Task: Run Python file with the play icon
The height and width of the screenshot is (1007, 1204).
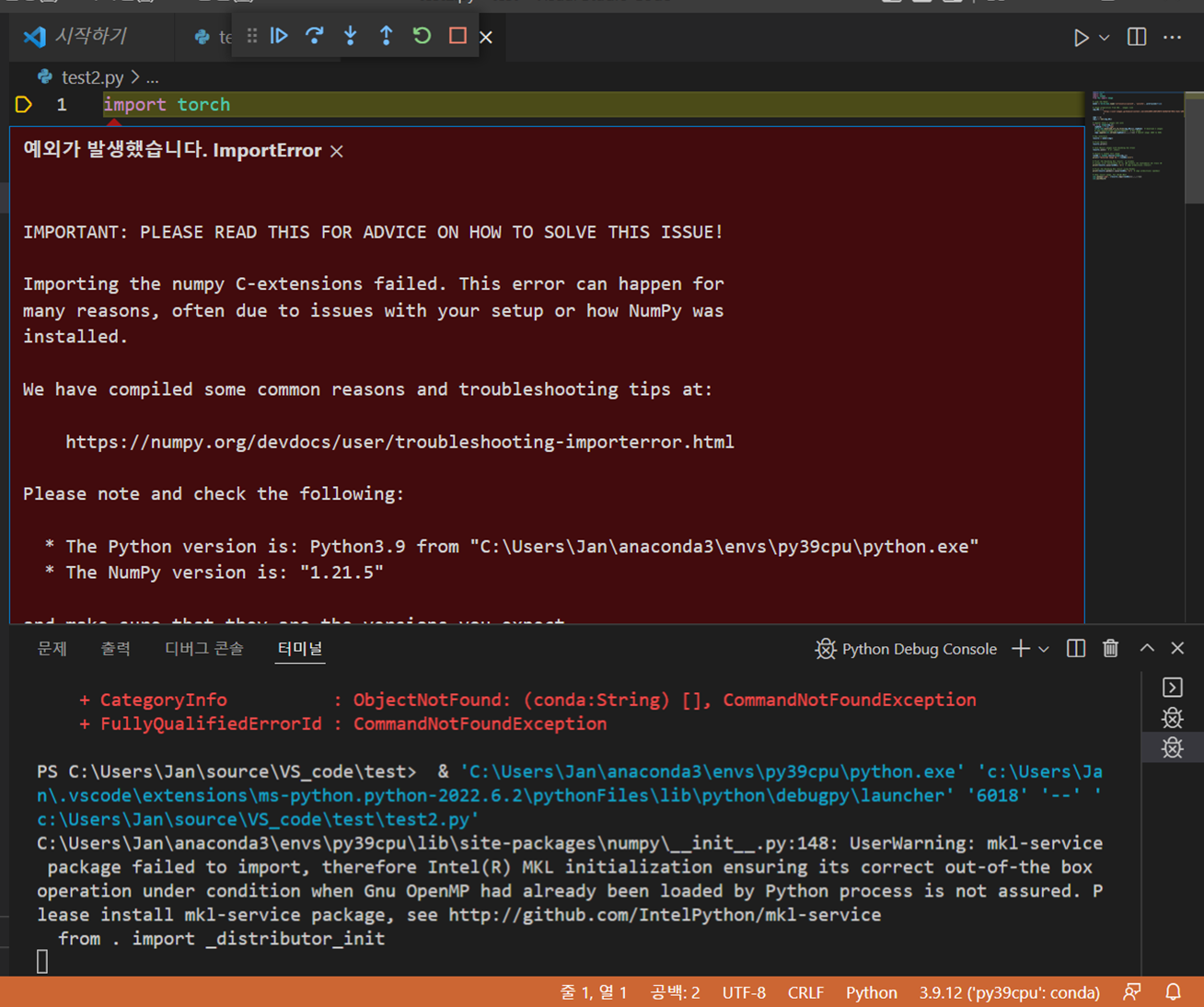Action: [1081, 38]
